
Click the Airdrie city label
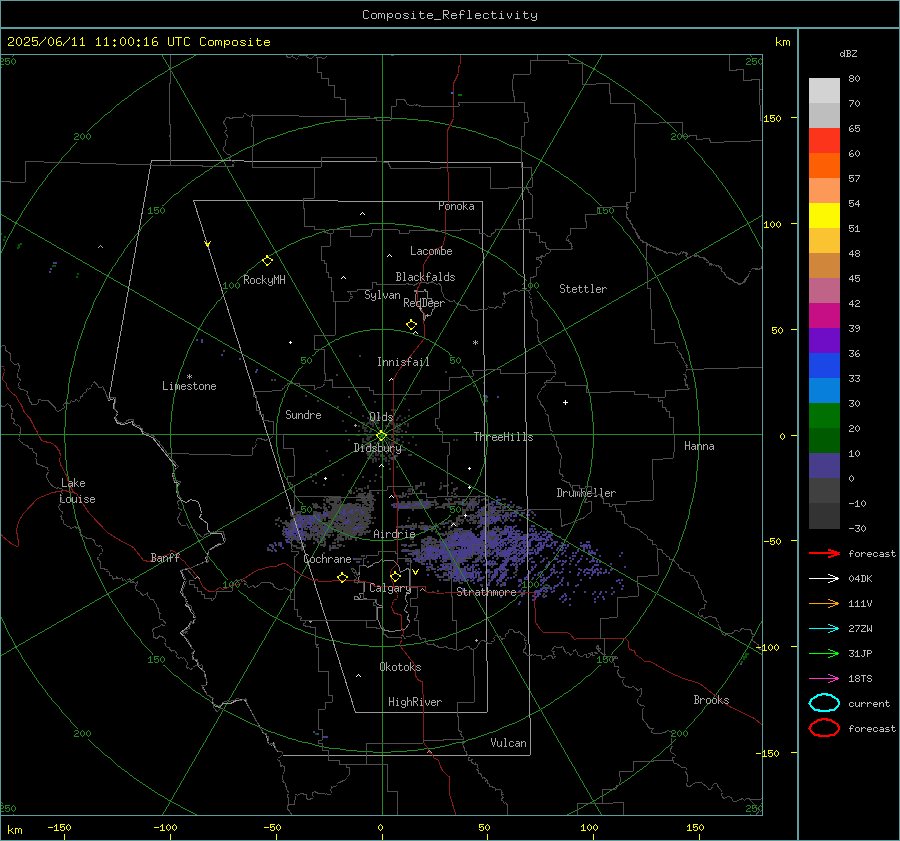[394, 534]
